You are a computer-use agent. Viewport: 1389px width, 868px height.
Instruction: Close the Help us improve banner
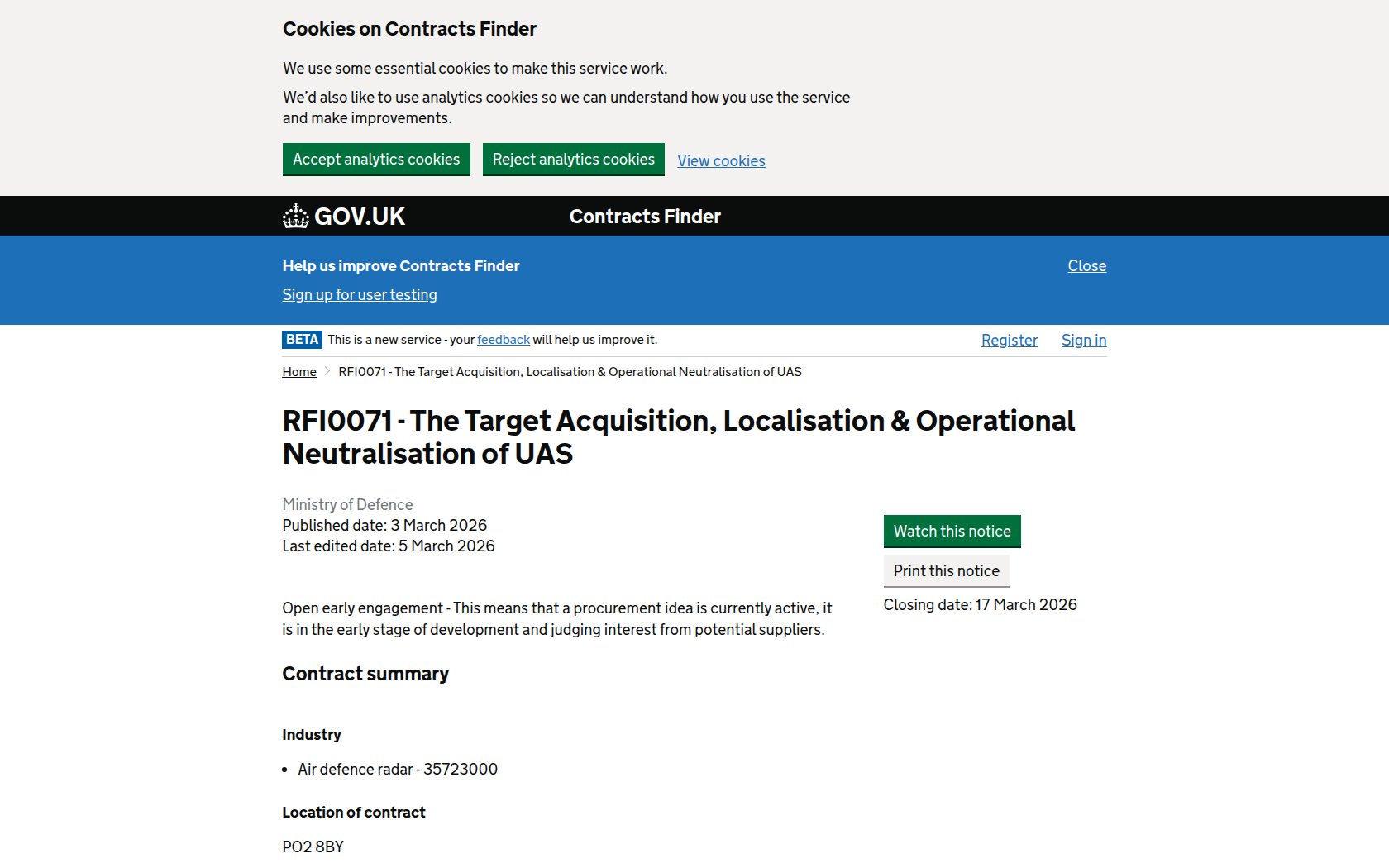[1086, 266]
